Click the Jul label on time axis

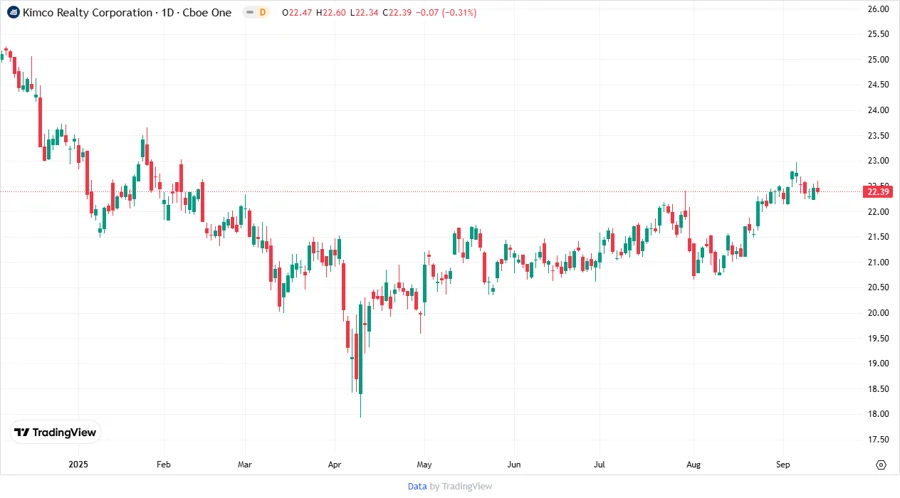pyautogui.click(x=599, y=464)
